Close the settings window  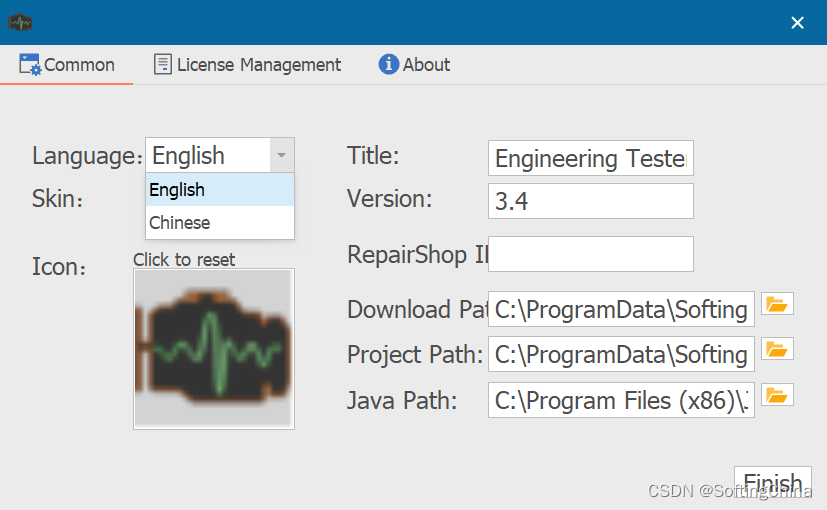(797, 22)
